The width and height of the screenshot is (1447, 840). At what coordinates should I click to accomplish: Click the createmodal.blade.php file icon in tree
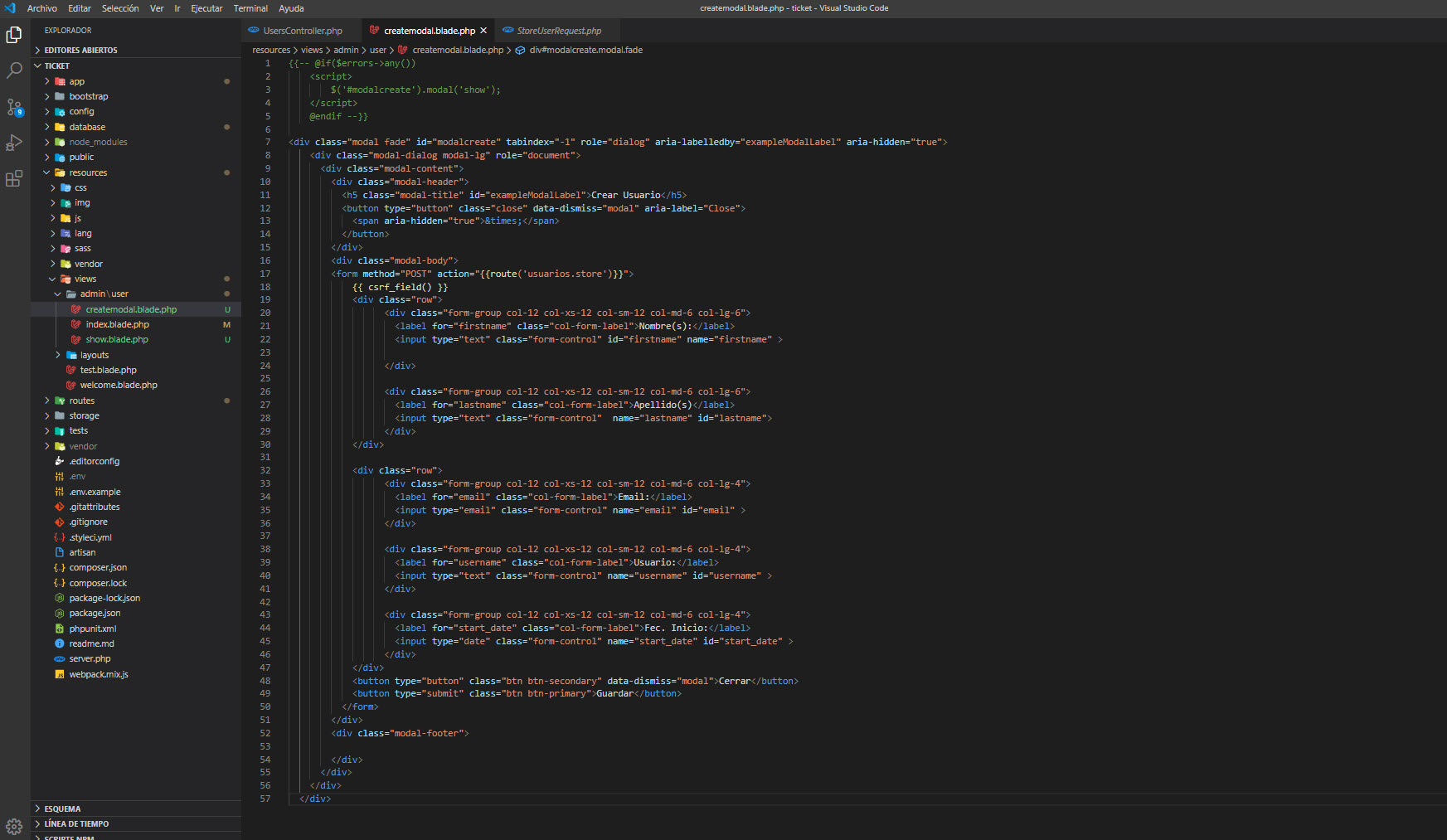[76, 309]
